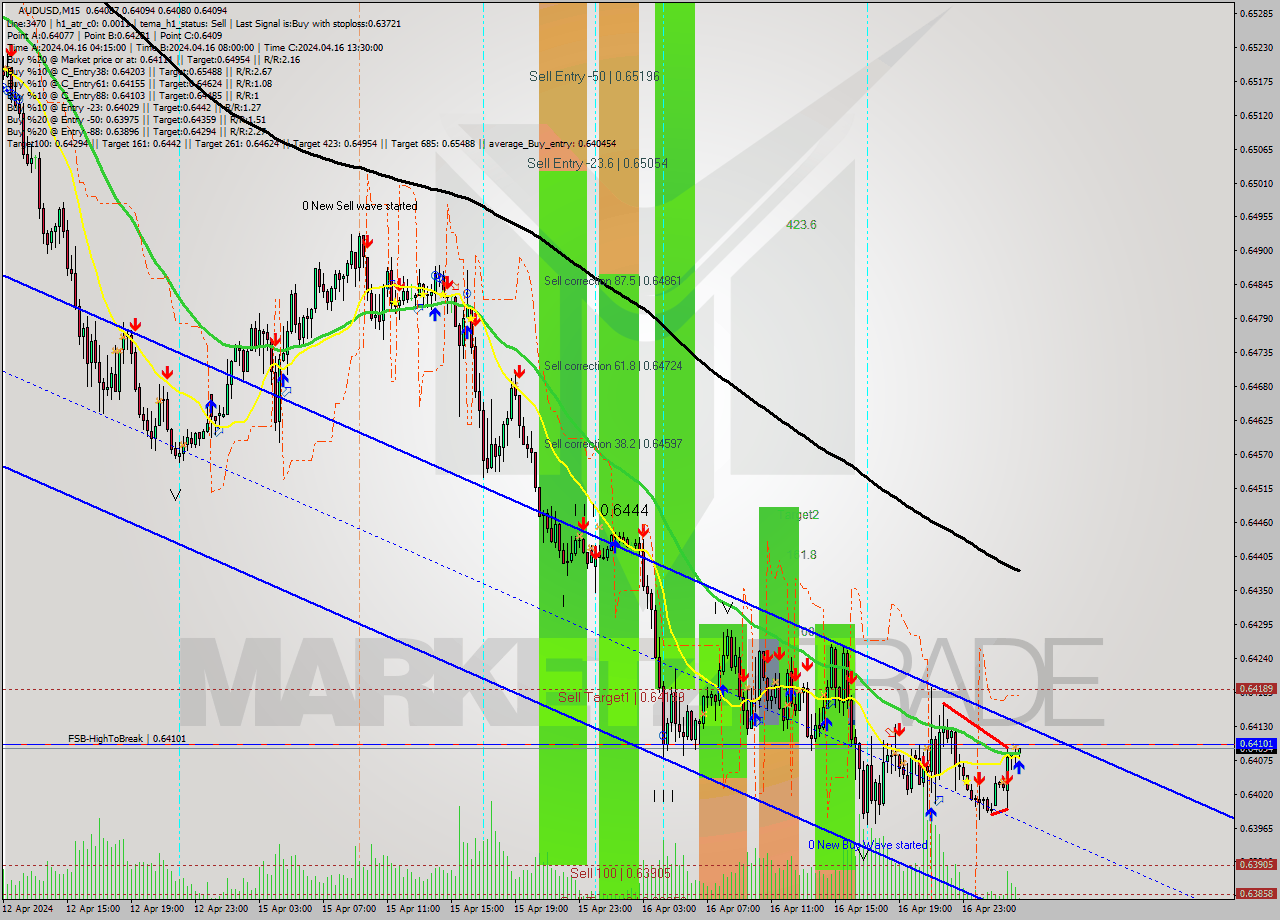Click the 'FSB-HighToBreak | 0.64101' label
This screenshot has width=1280, height=920.
click(127, 739)
